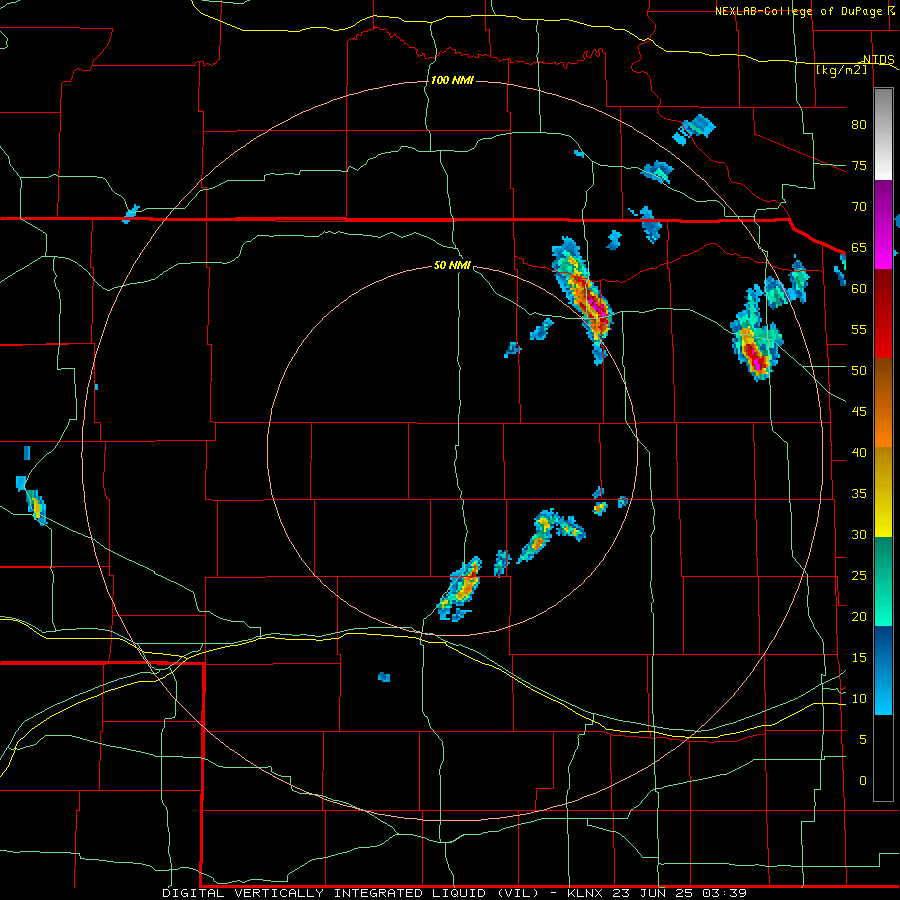Click the southern storm cell inside the 50 NMI ring
900x900 pixels.
(x=461, y=589)
